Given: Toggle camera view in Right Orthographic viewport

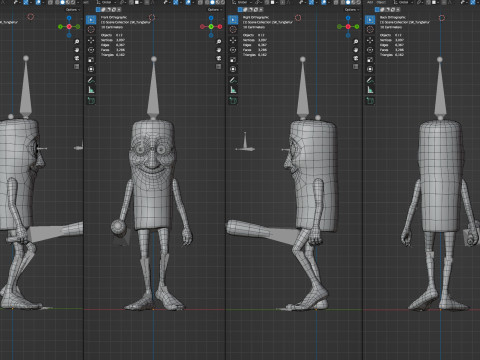Looking at the screenshot, I should [x=356, y=58].
